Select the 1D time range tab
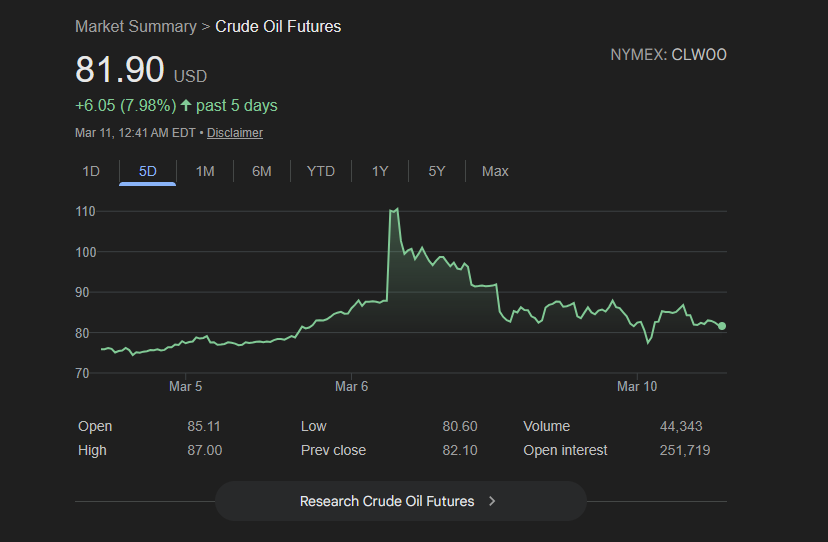Viewport: 828px width, 542px height. [91, 171]
